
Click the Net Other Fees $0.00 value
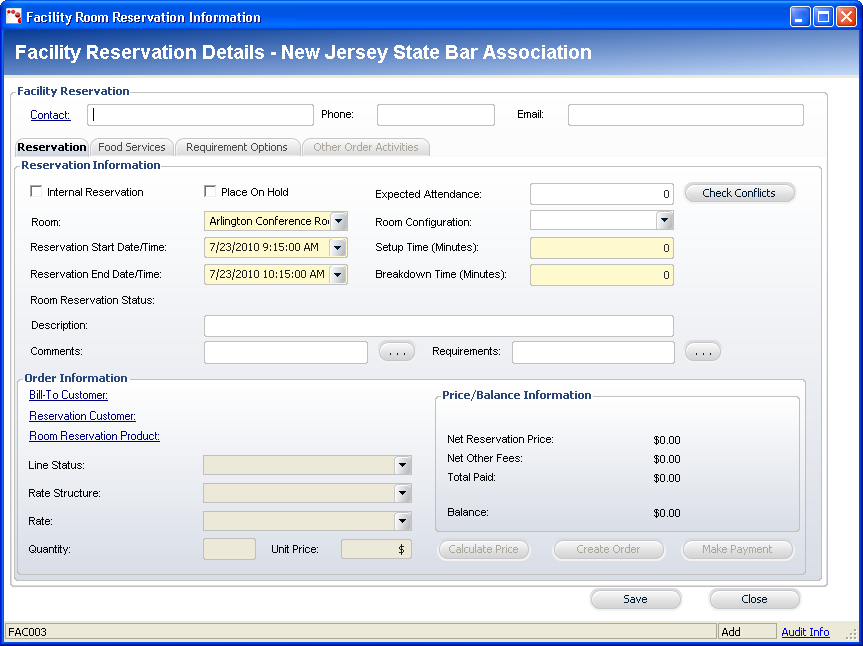(x=667, y=459)
